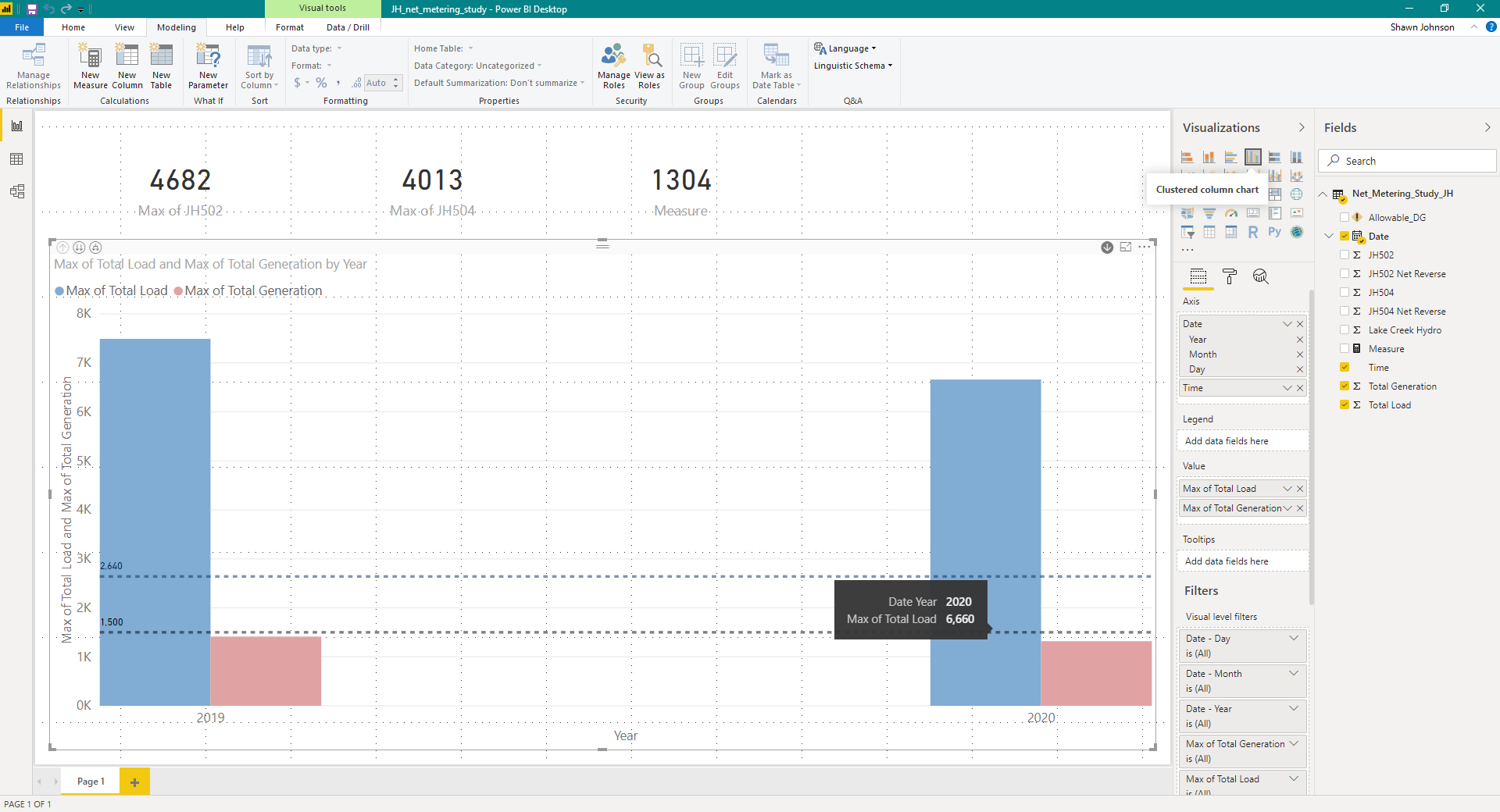Screen dimensions: 1500x812
Task: Click More options on the chart visual
Action: [1145, 248]
